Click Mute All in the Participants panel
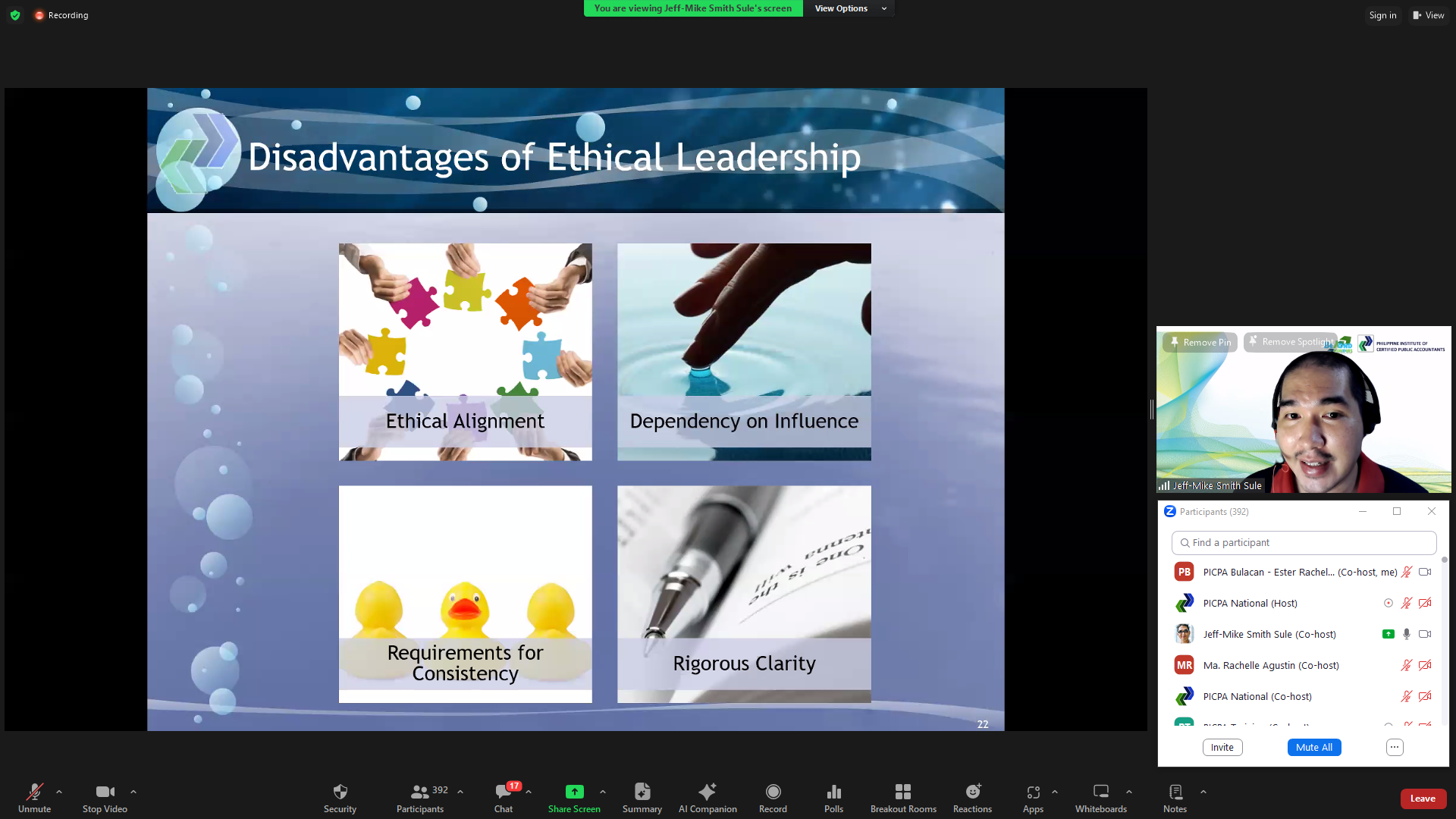Viewport: 1456px width, 819px height. [x=1314, y=747]
